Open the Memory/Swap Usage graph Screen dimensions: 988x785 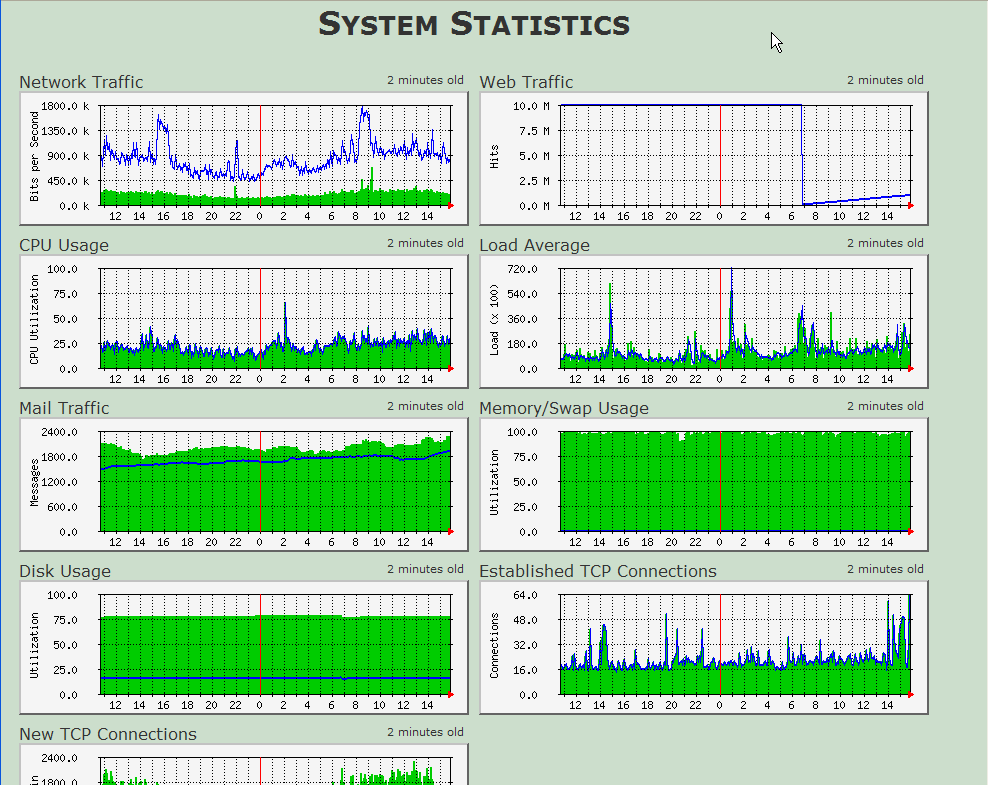click(704, 484)
